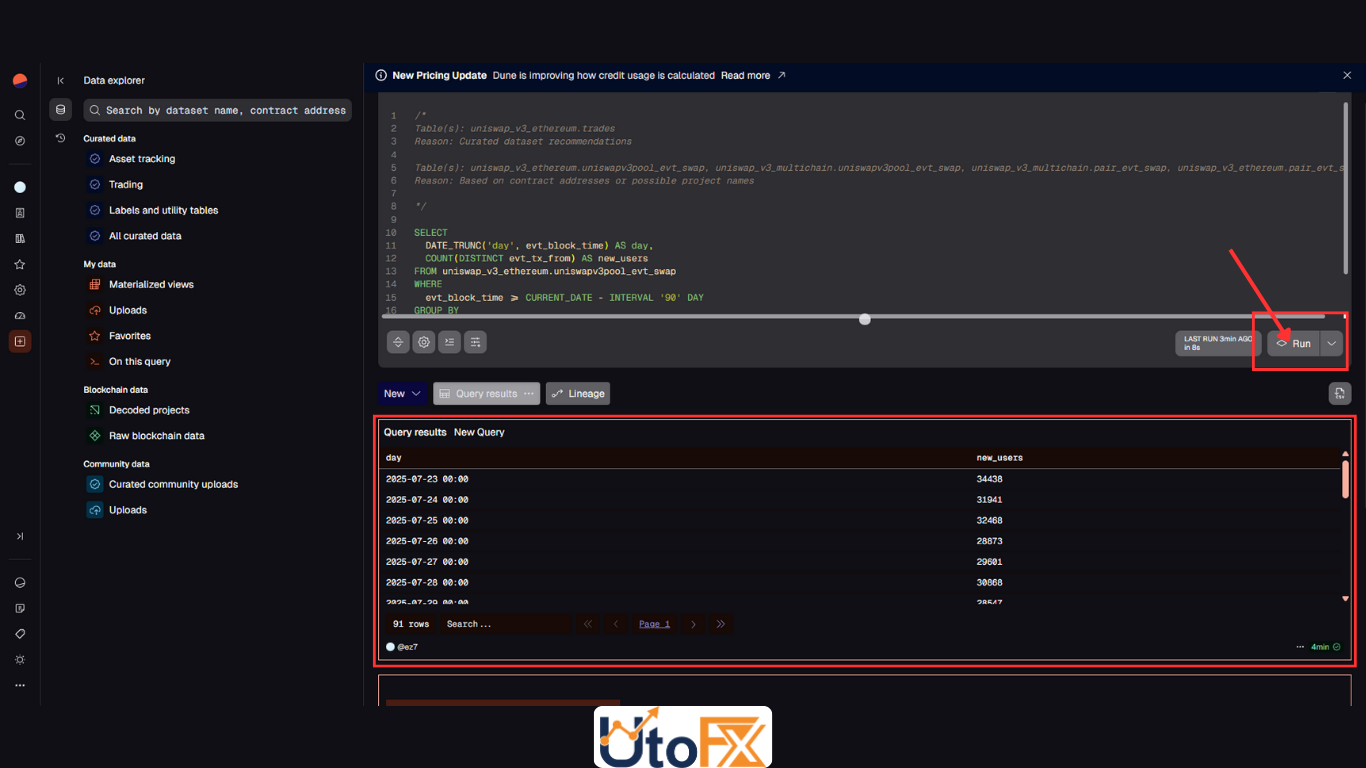Open the star favorites icon in left rail
This screenshot has width=1366, height=768.
pyautogui.click(x=20, y=264)
